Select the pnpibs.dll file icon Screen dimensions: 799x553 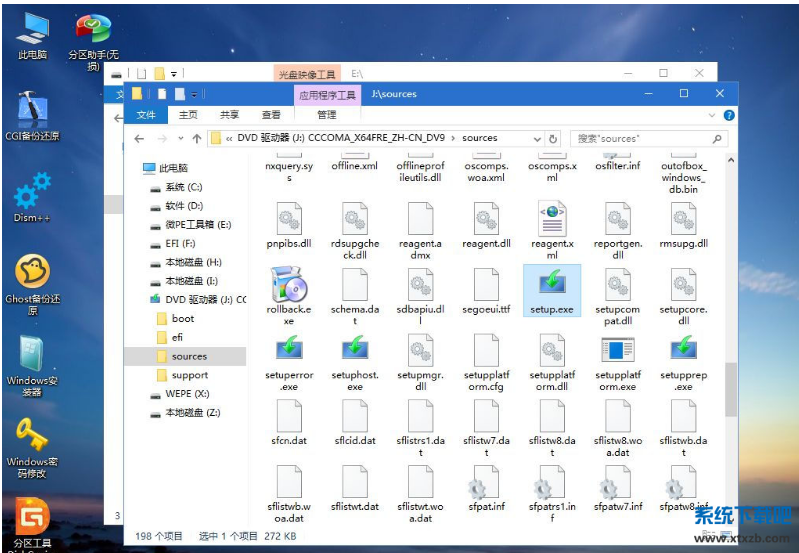pyautogui.click(x=289, y=218)
